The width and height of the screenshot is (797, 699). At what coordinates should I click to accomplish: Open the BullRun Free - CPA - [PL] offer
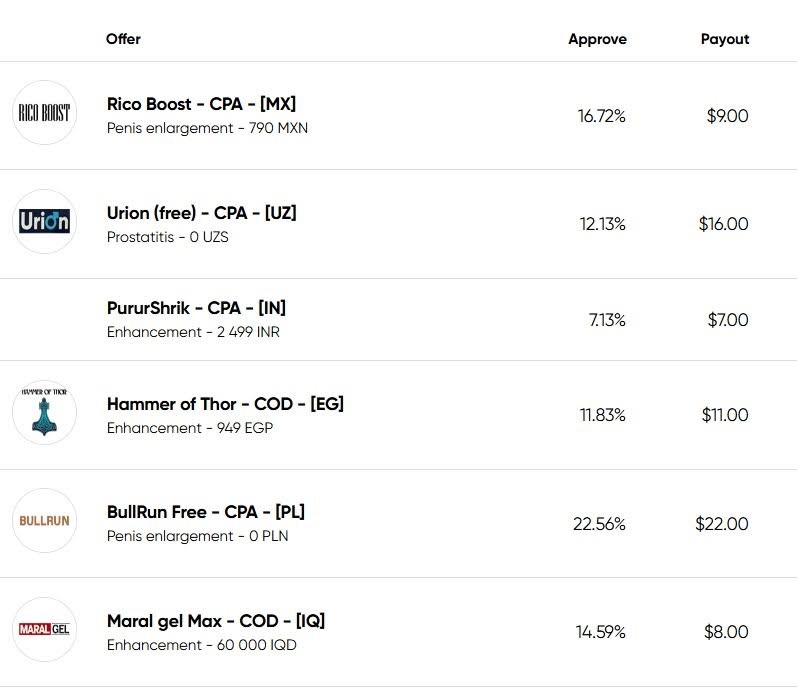pyautogui.click(x=205, y=512)
